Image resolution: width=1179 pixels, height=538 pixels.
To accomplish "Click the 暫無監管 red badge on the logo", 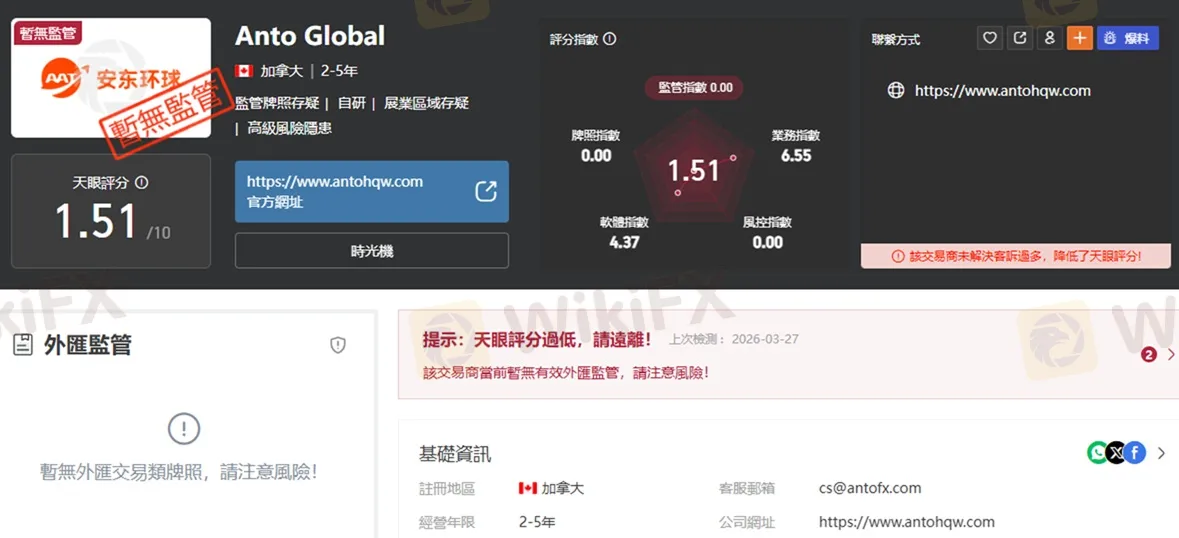I will pos(47,32).
